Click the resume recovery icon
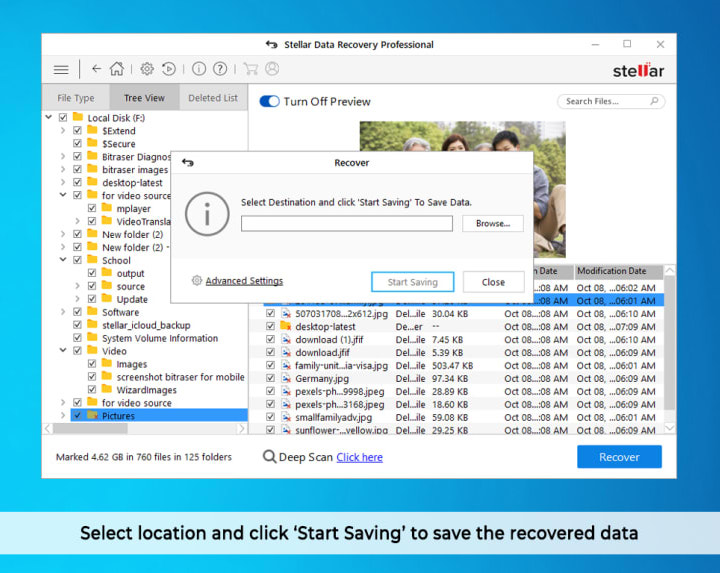 point(169,69)
